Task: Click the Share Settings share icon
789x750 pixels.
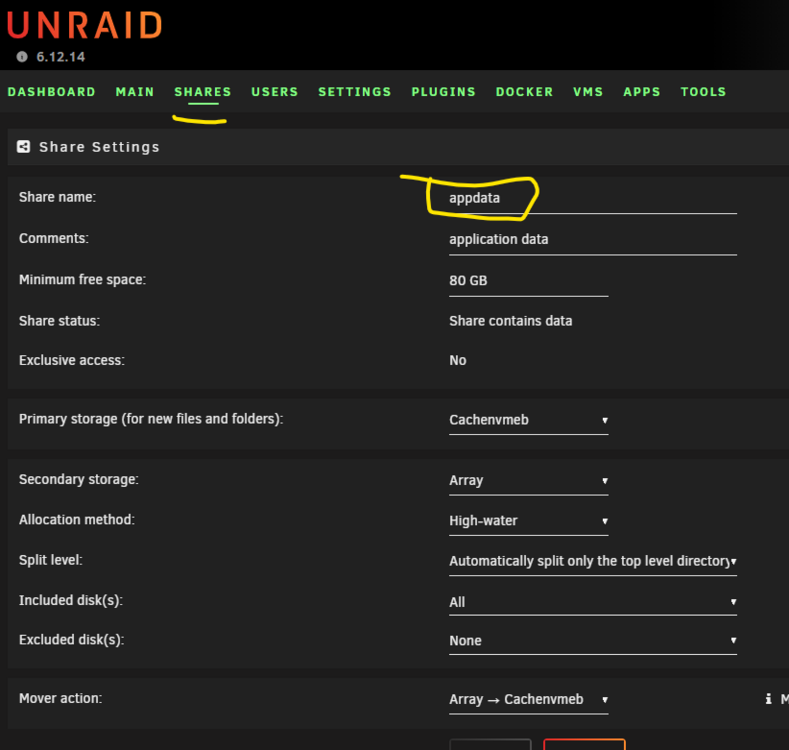Action: tap(23, 146)
